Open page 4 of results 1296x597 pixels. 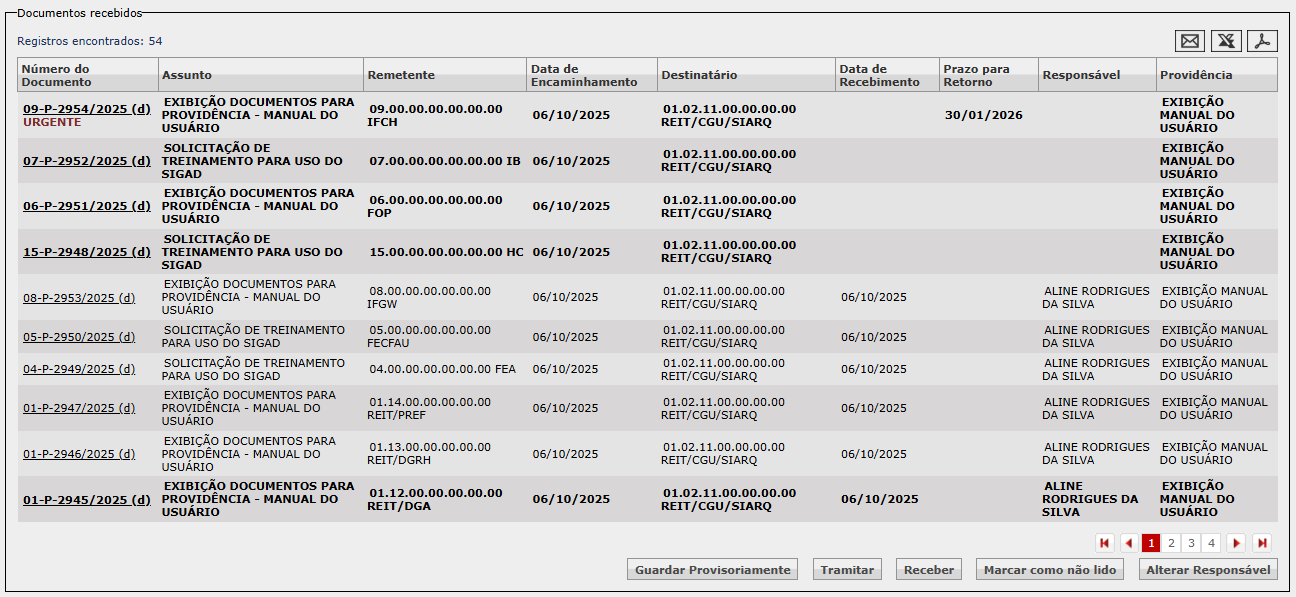click(1211, 543)
